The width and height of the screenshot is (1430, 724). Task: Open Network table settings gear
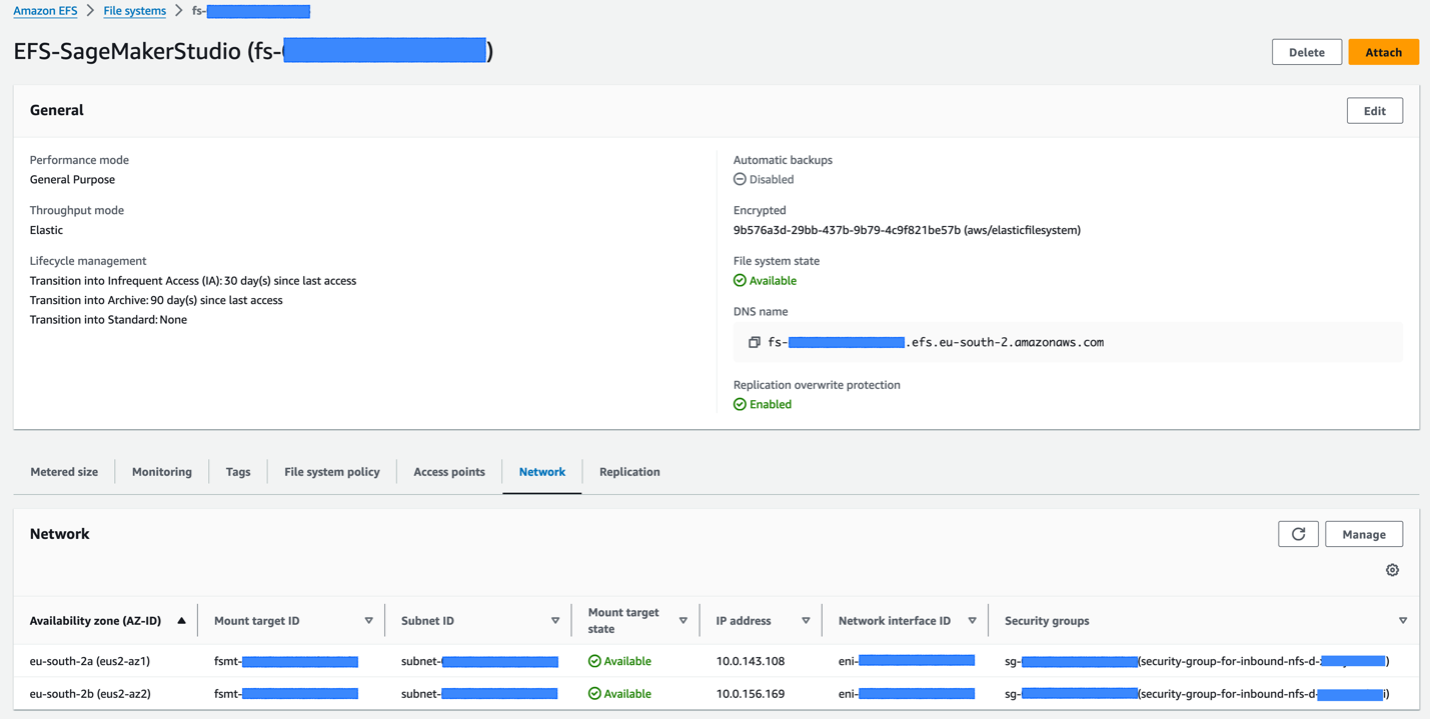point(1392,570)
